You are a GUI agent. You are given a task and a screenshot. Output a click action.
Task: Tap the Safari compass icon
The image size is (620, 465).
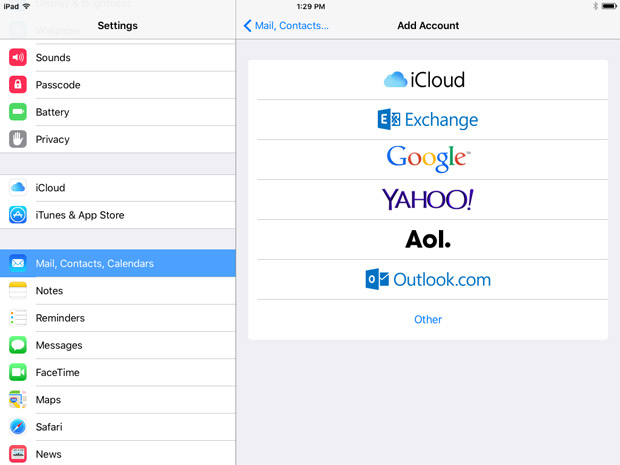(18, 427)
